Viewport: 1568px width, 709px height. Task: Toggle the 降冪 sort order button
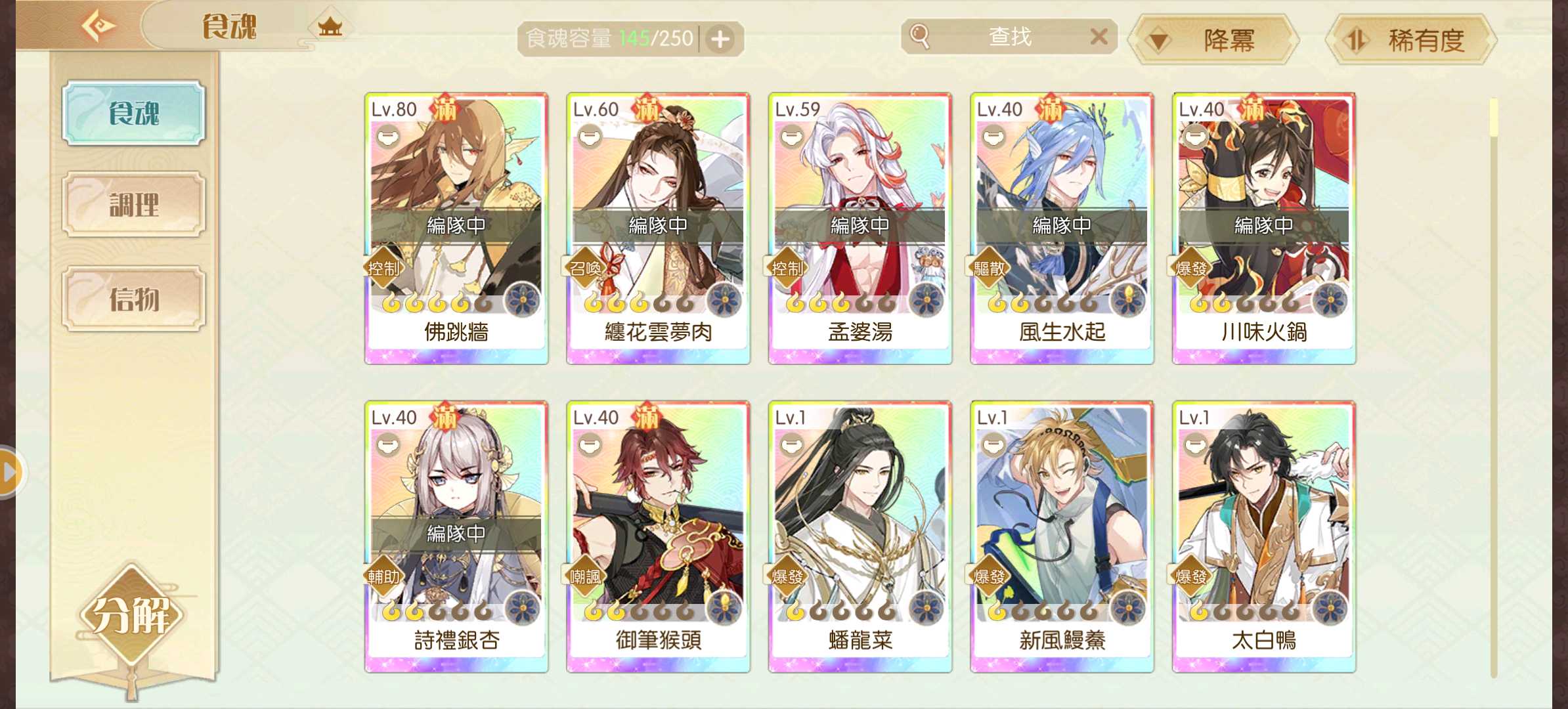[x=1213, y=40]
